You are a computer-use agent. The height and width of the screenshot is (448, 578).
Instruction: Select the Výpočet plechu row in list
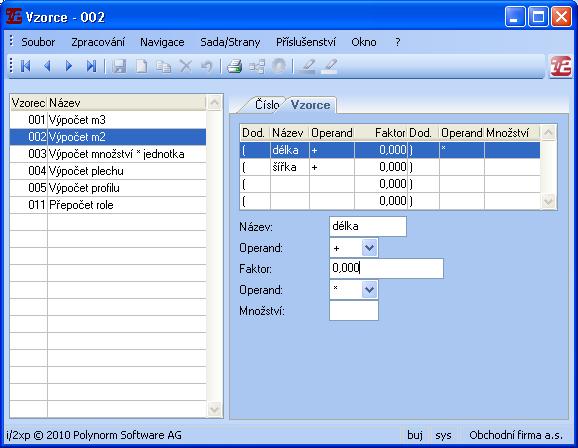click(108, 171)
